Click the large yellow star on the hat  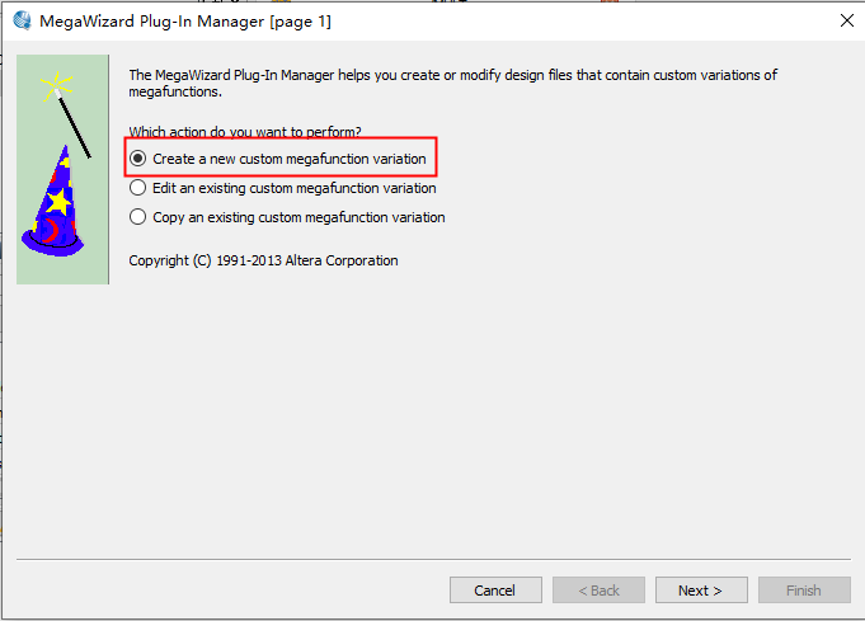click(59, 201)
